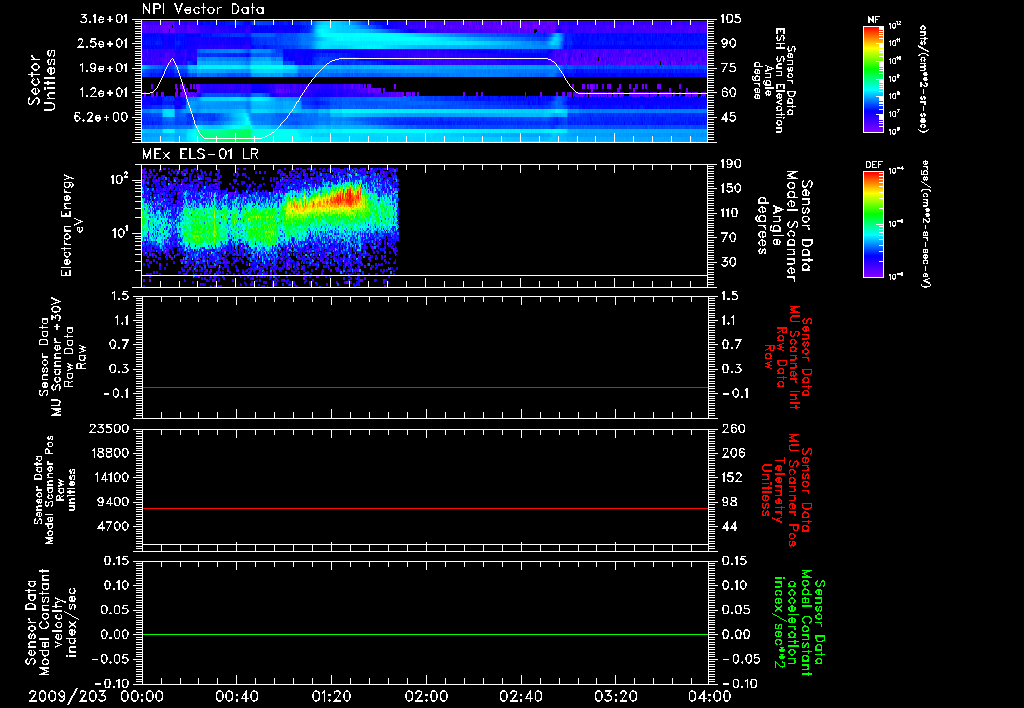Click the ESH Sun Elevation Angle axis label

click(774, 80)
